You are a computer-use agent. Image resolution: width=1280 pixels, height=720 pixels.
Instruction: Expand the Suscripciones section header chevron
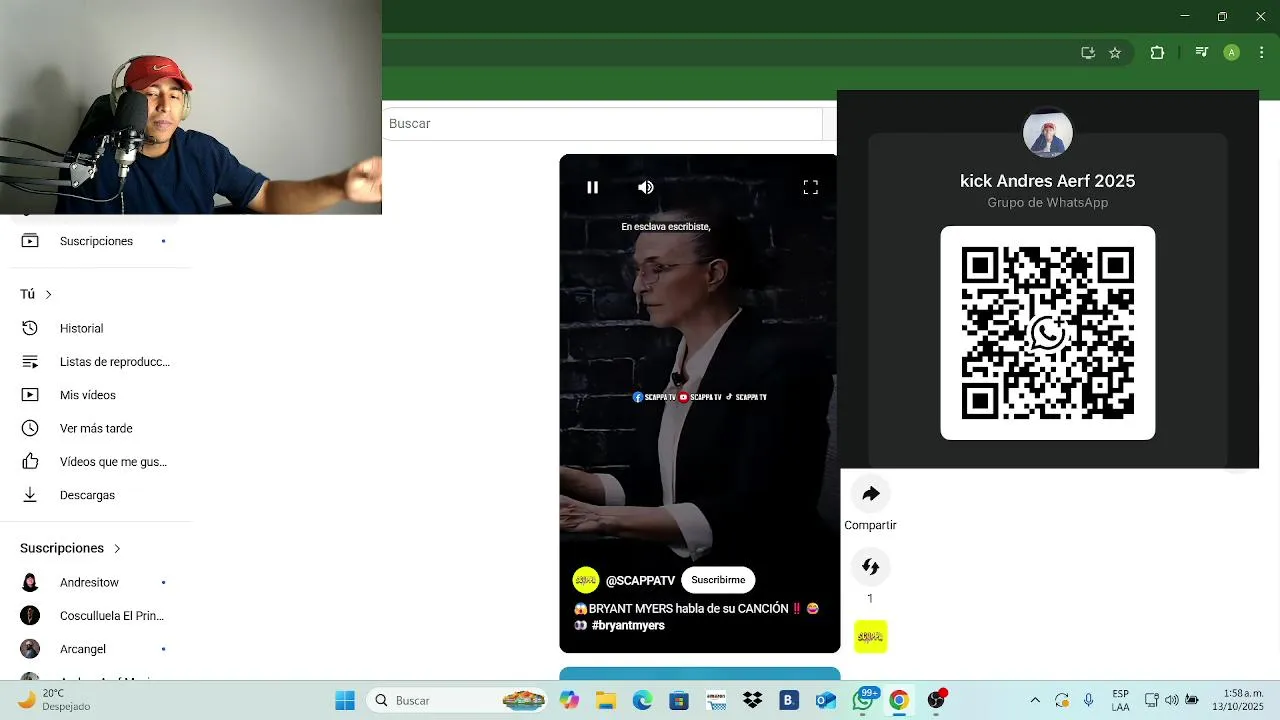point(117,548)
